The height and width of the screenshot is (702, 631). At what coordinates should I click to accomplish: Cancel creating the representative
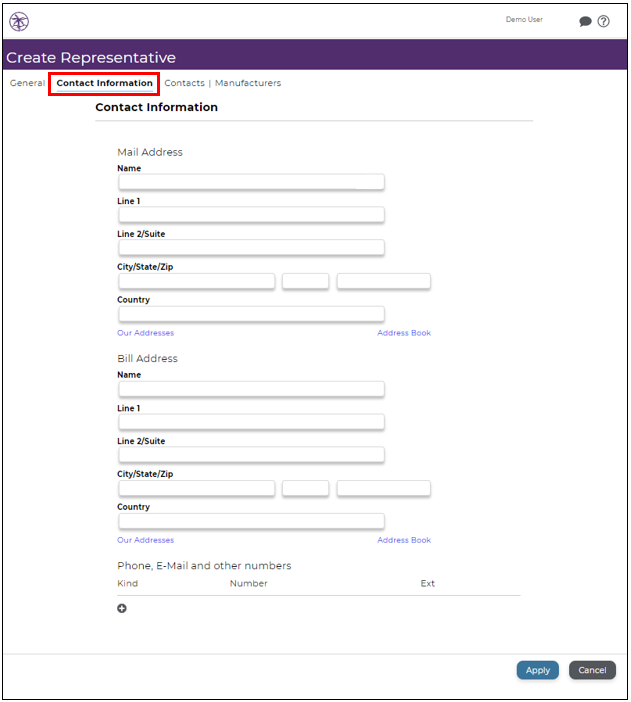click(592, 670)
